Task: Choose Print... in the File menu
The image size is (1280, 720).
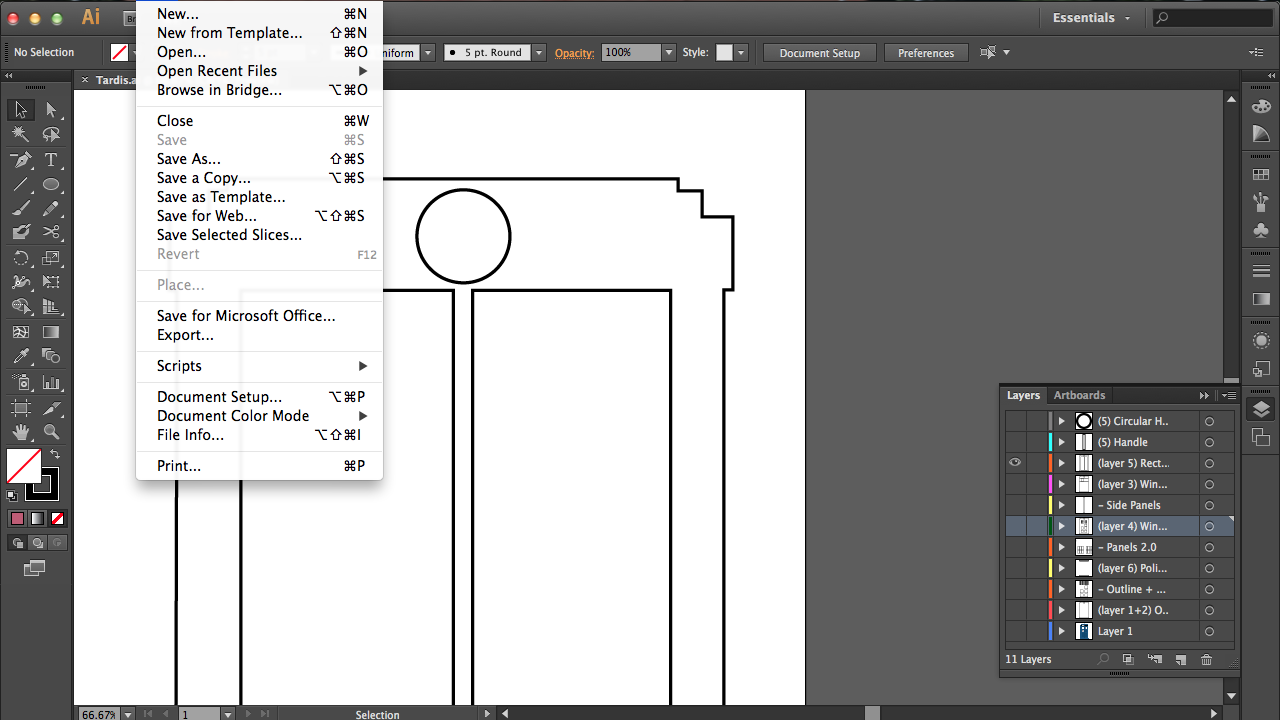Action: tap(259, 466)
